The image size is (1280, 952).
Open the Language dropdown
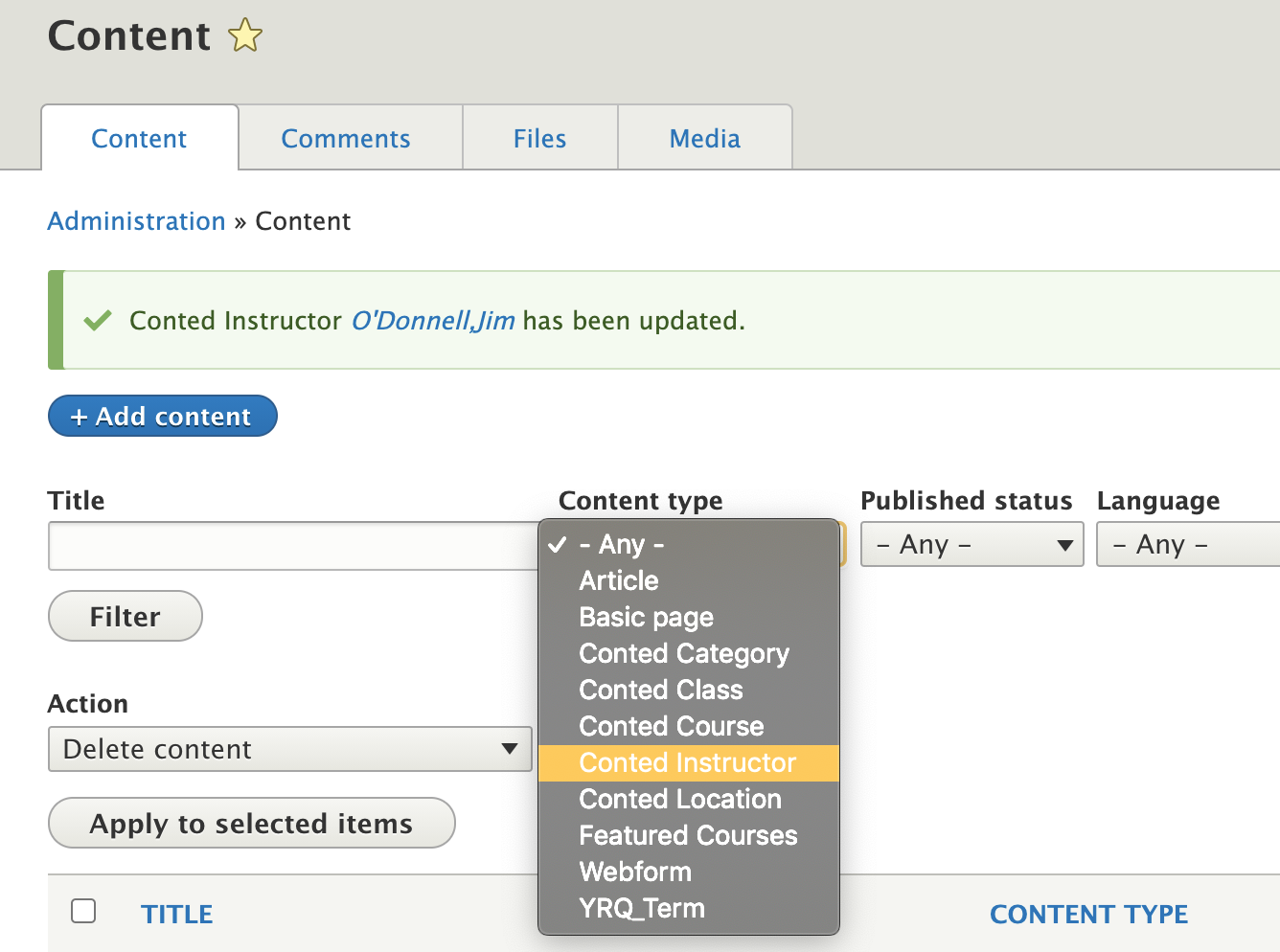click(x=1188, y=544)
